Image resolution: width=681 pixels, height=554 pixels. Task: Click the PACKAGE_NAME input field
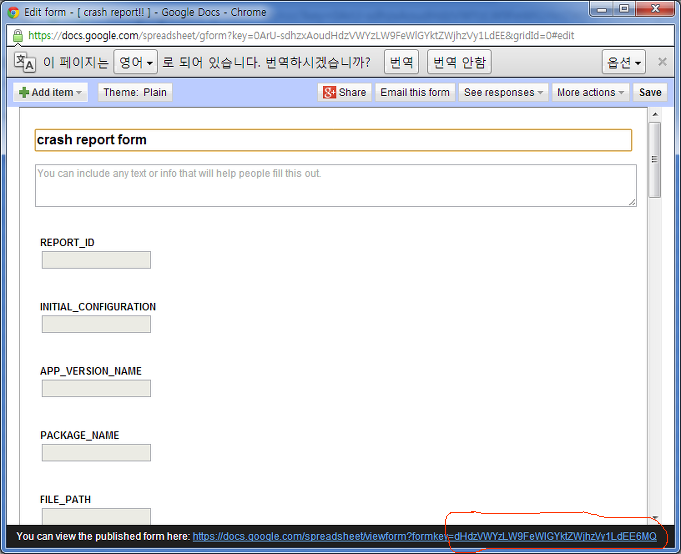96,453
